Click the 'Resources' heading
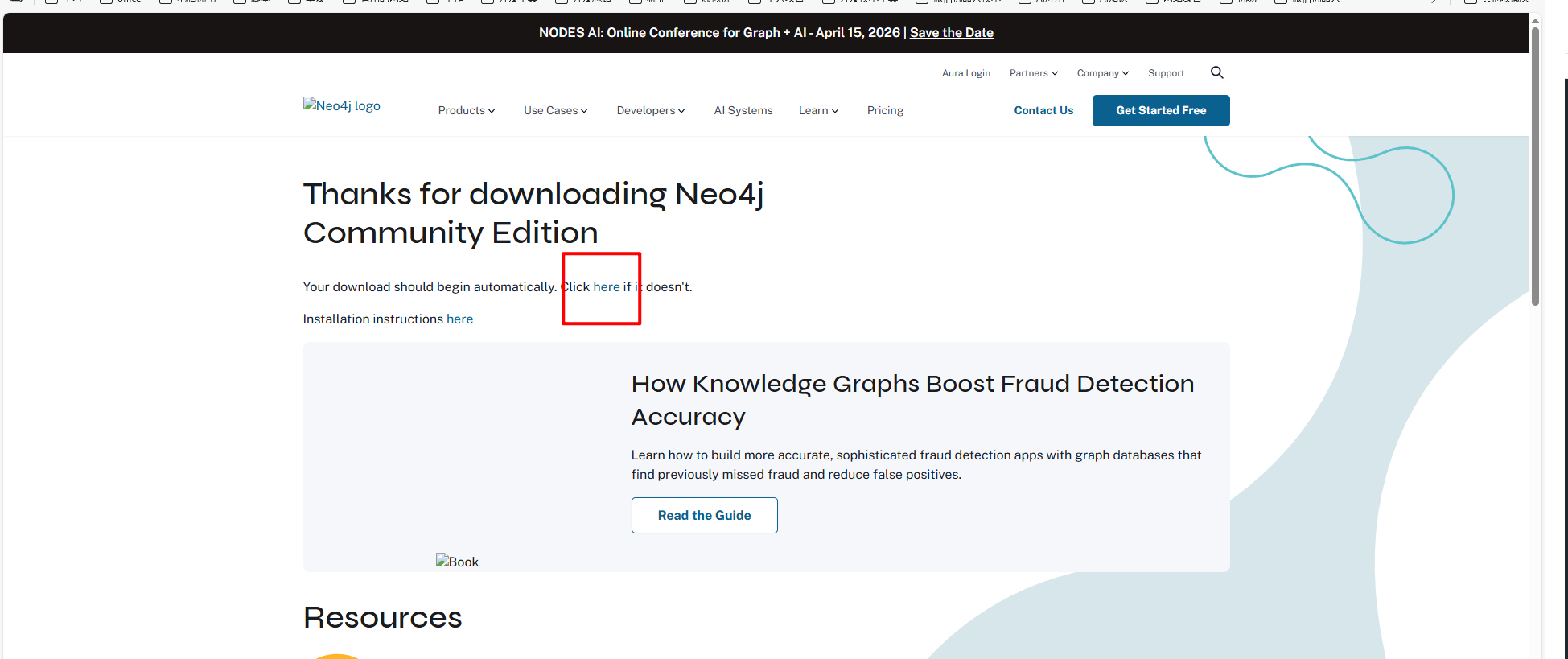 tap(382, 617)
